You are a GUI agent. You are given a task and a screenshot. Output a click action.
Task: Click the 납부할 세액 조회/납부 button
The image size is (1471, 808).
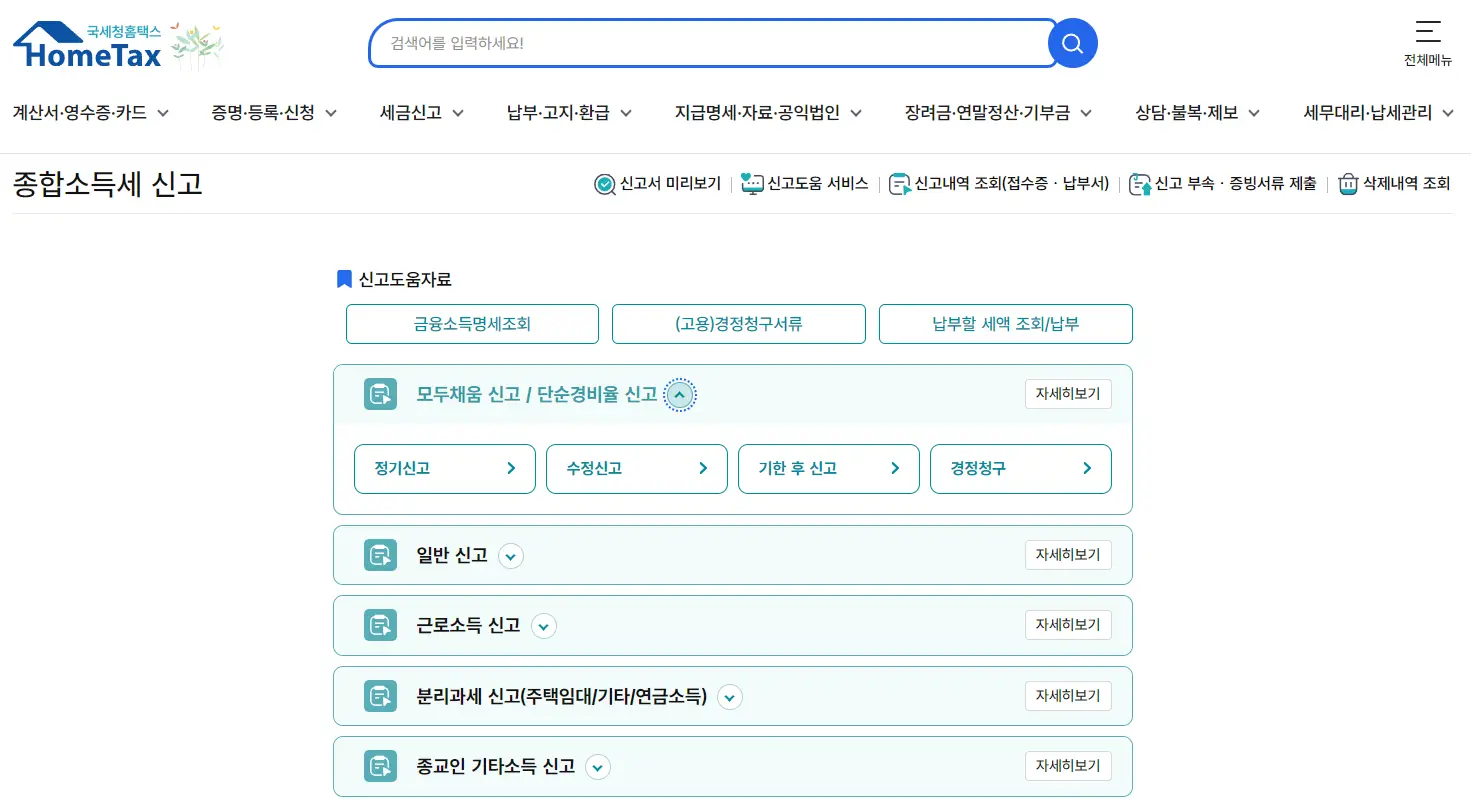(1005, 323)
